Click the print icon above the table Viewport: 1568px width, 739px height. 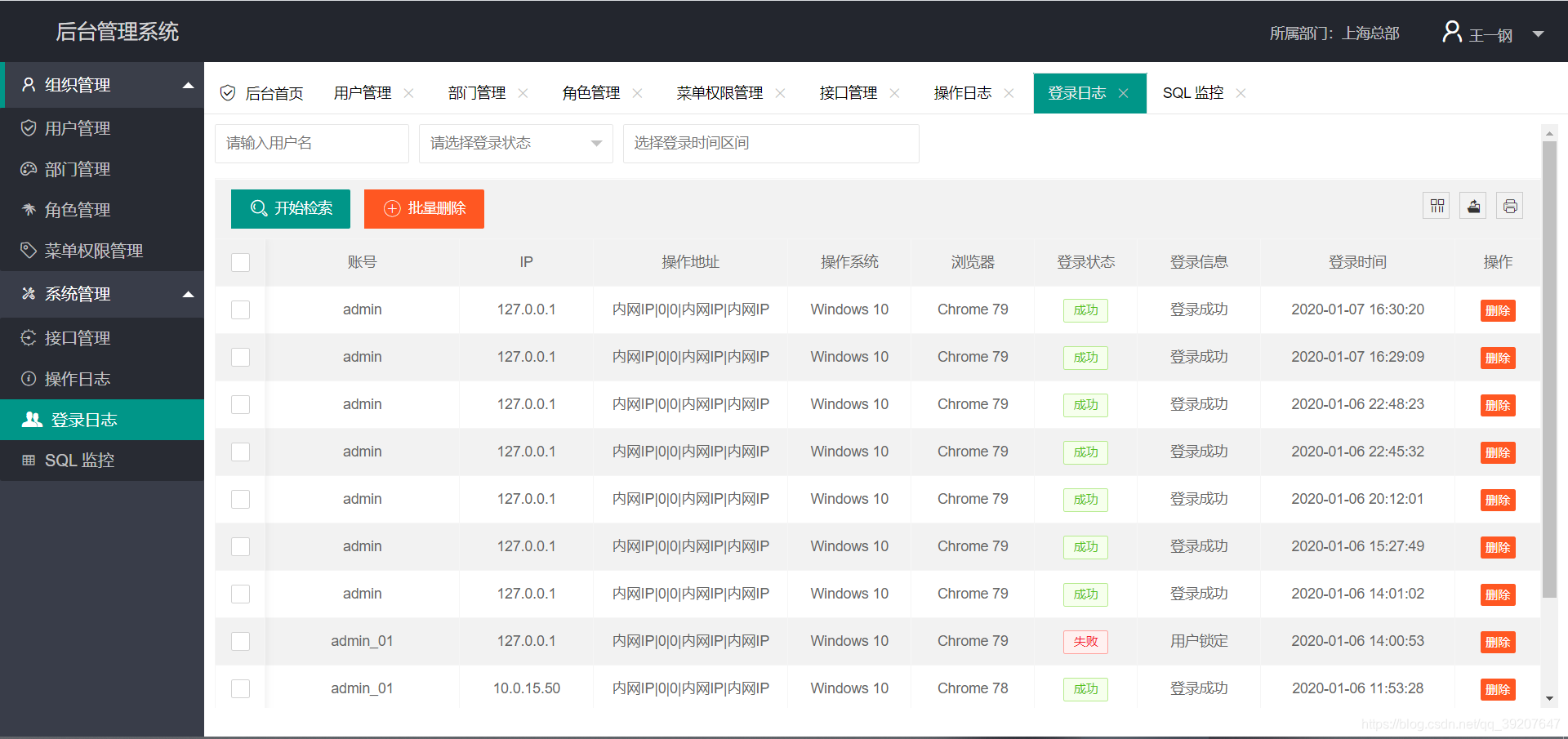1509,205
